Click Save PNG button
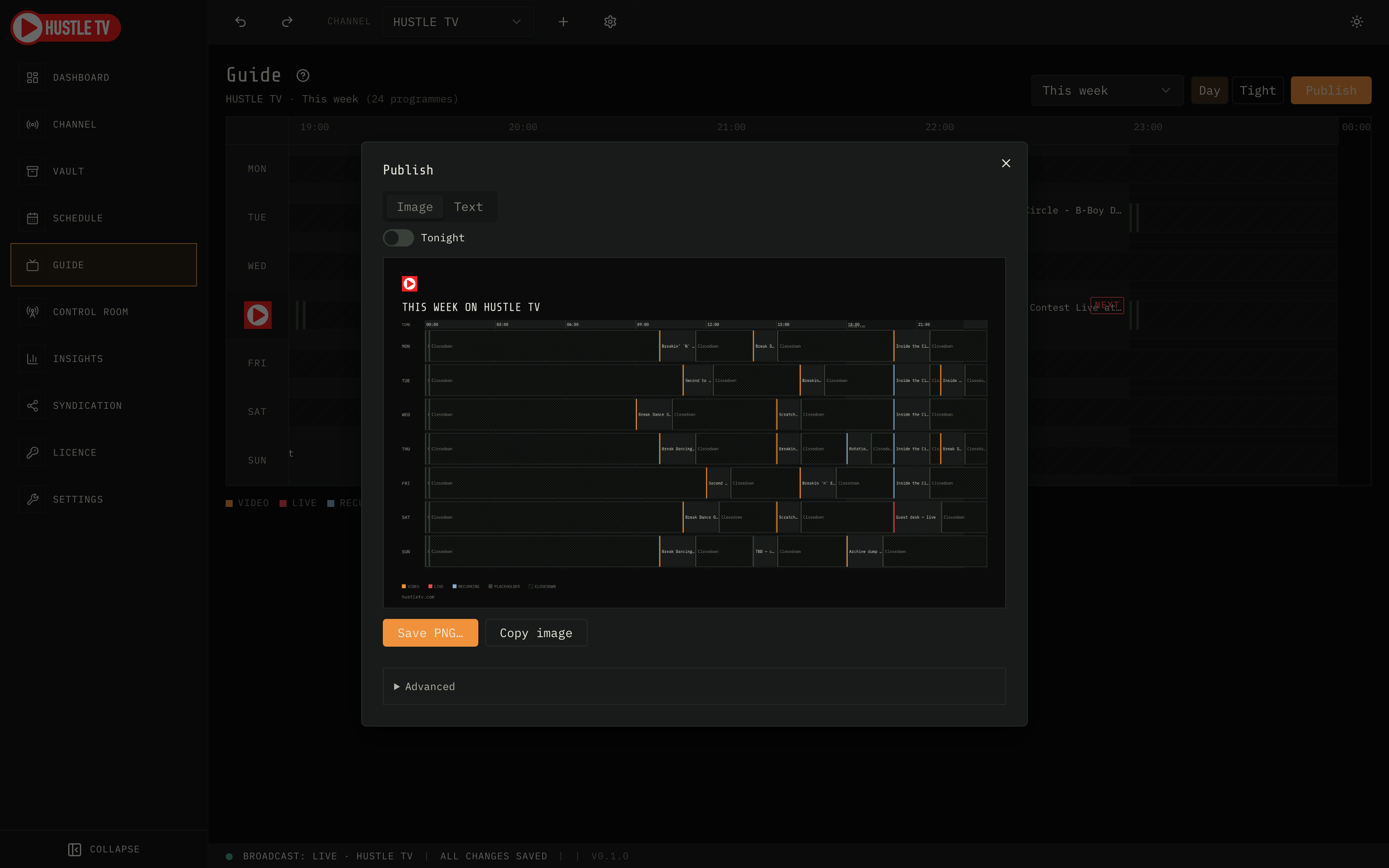The height and width of the screenshot is (868, 1389). click(431, 633)
